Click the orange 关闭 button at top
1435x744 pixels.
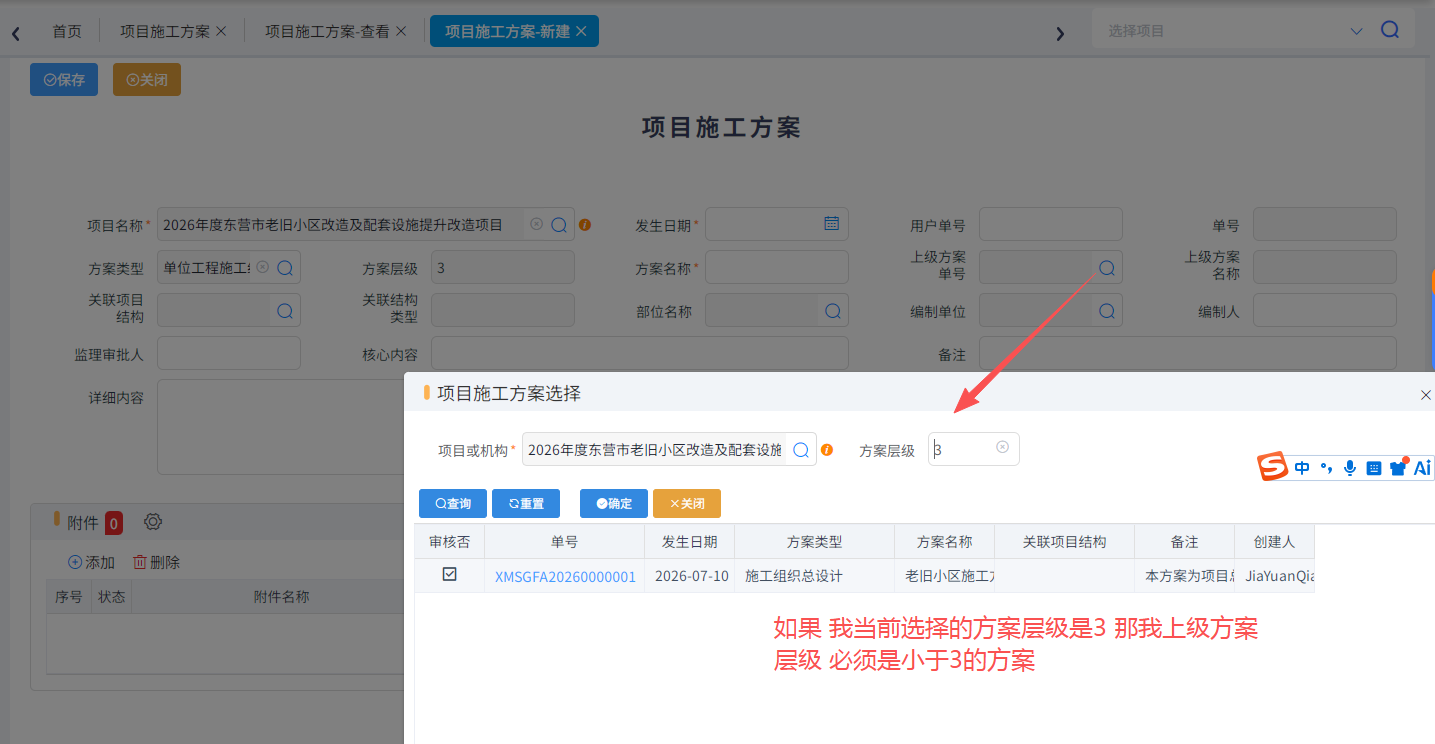click(147, 80)
